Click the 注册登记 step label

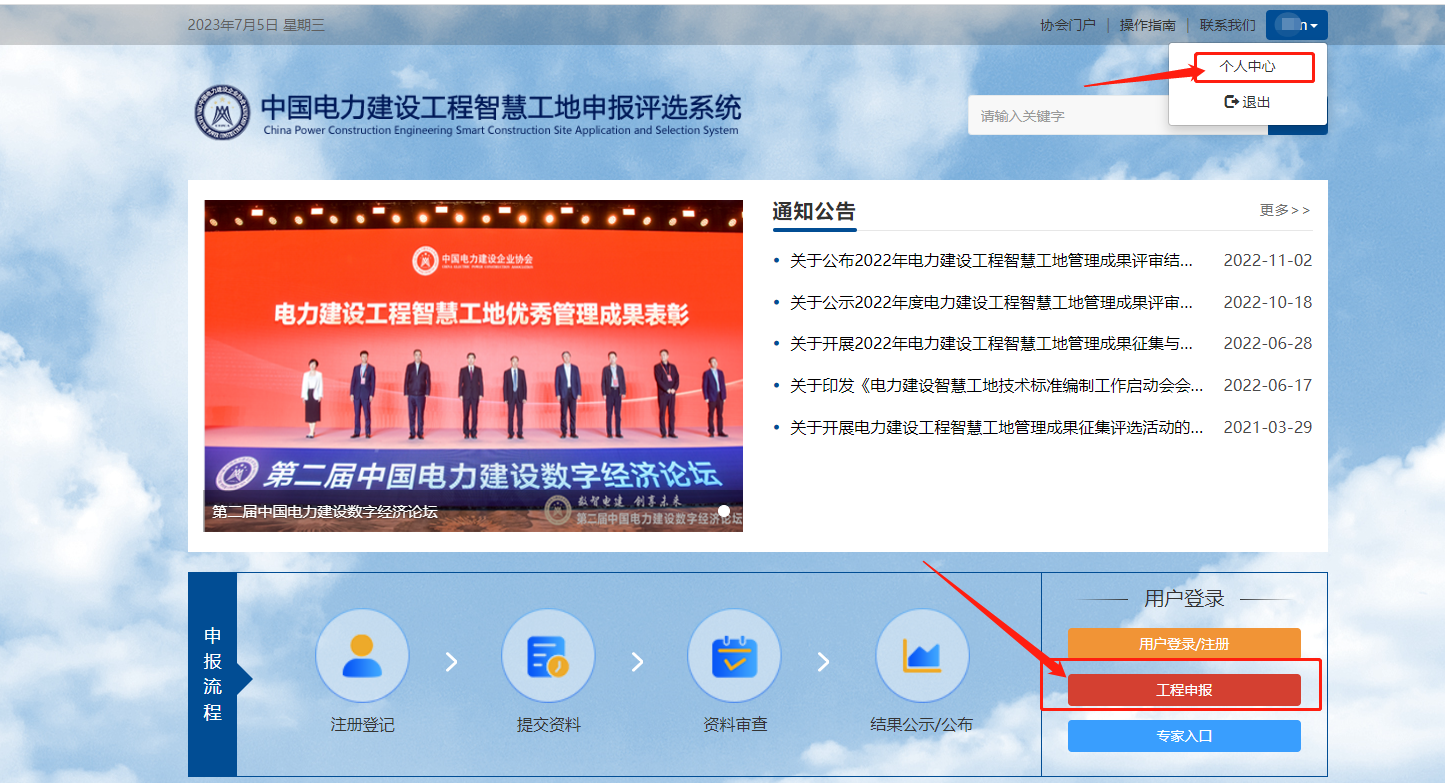pos(362,725)
